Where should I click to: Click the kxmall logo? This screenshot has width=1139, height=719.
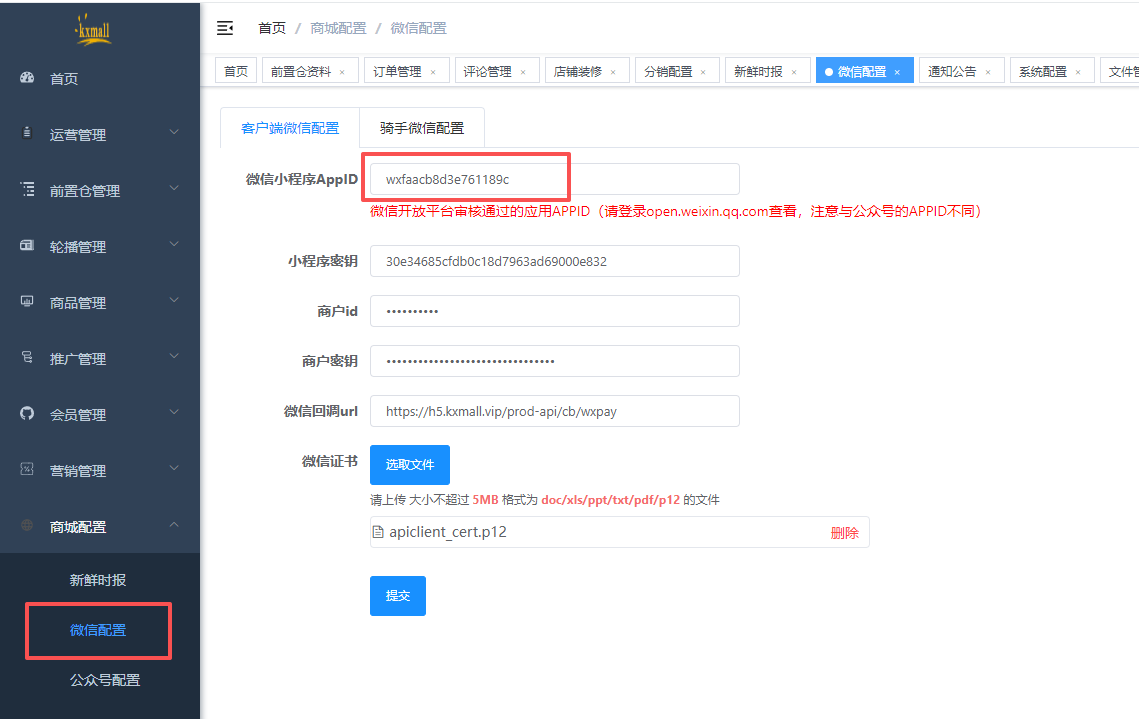(93, 32)
